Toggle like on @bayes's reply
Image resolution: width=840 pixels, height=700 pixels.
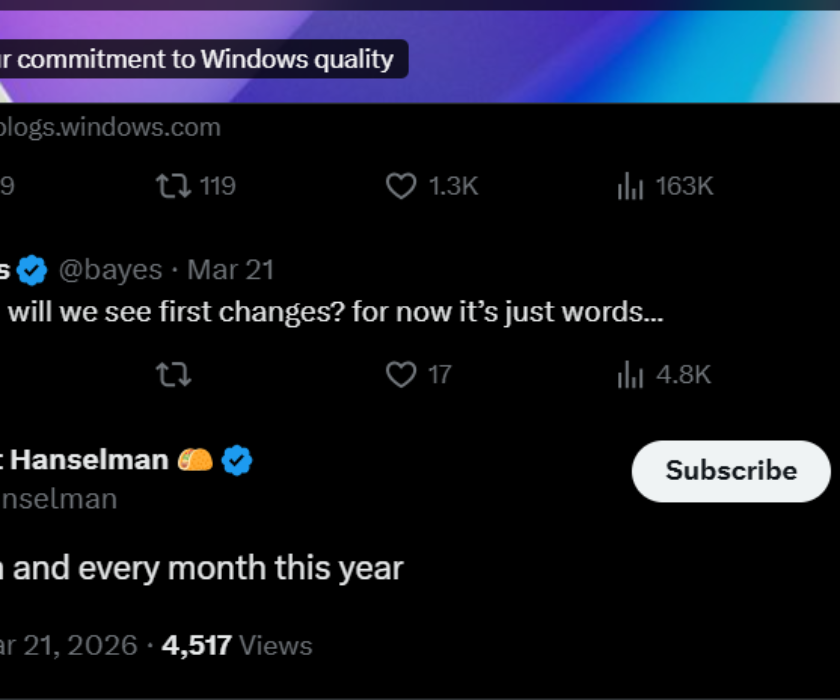401,374
